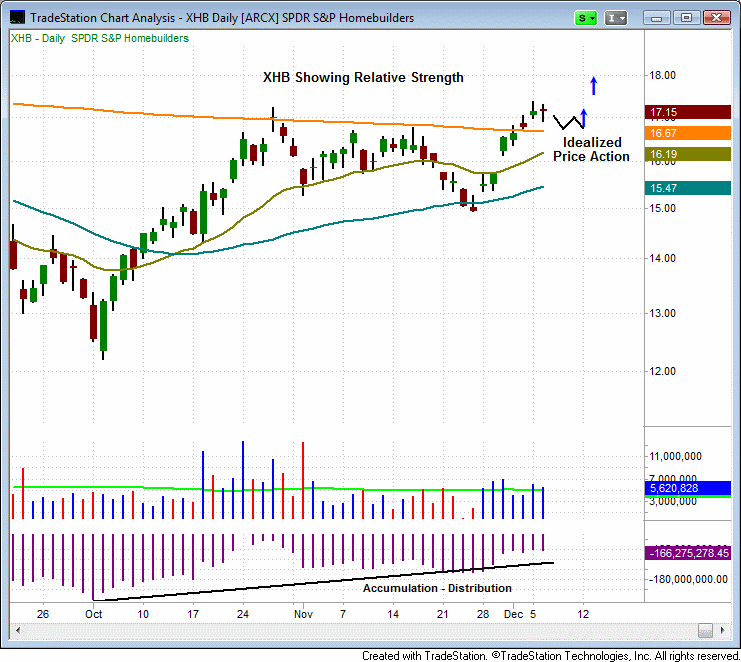Click the purple -166,275,278.45 indicator label

pos(688,553)
